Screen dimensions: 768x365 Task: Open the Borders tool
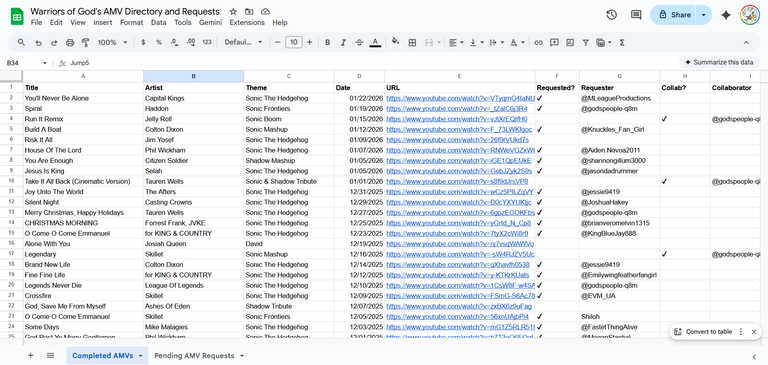coord(412,43)
